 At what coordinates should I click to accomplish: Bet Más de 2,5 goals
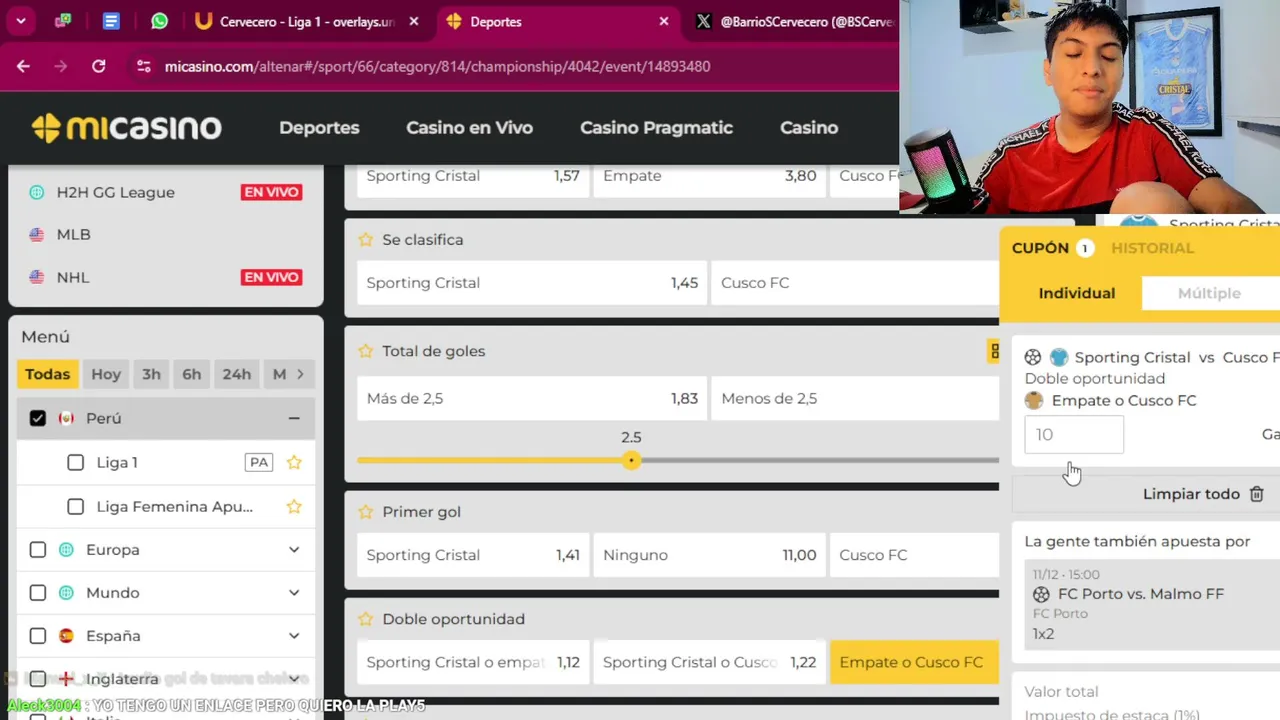(x=532, y=398)
